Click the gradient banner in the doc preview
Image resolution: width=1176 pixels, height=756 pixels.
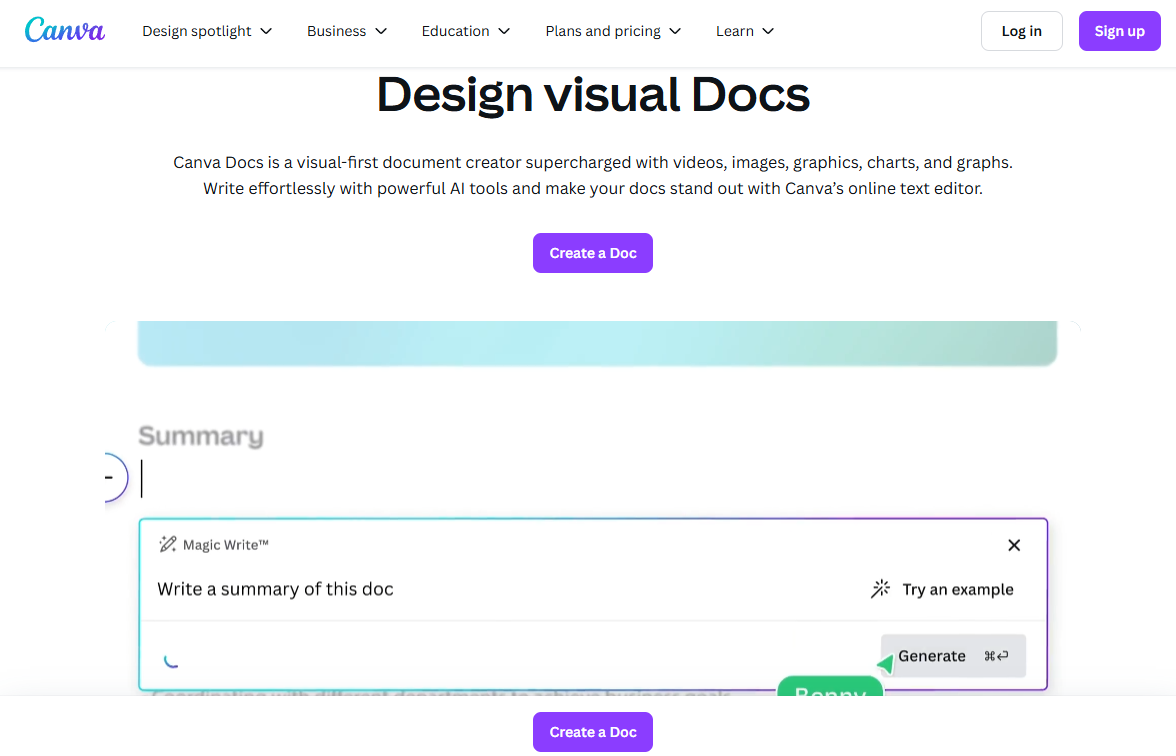click(597, 344)
